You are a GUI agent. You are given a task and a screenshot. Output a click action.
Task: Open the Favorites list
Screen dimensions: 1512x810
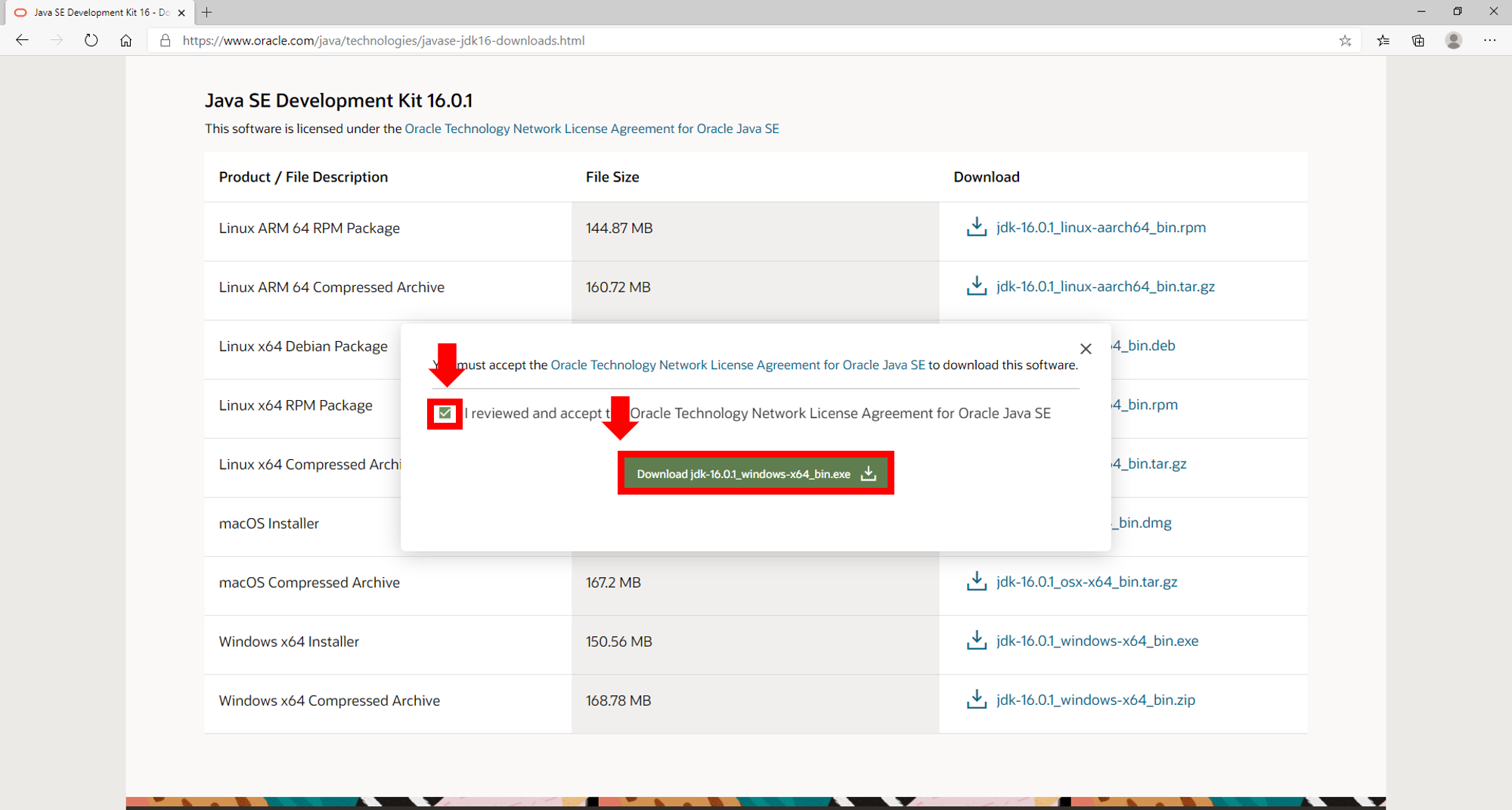click(1383, 41)
